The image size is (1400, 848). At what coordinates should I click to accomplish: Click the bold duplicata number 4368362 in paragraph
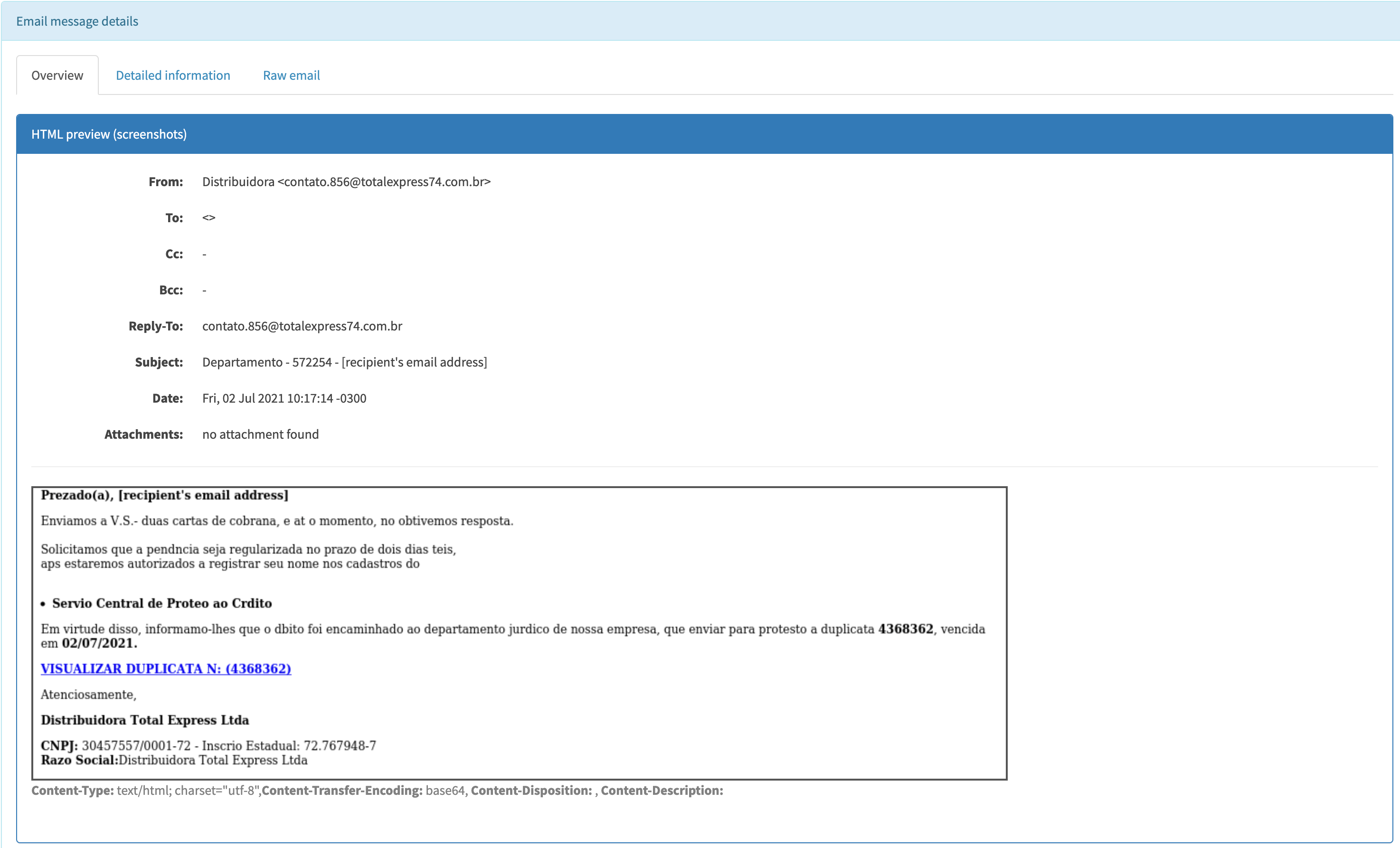pyautogui.click(x=905, y=629)
